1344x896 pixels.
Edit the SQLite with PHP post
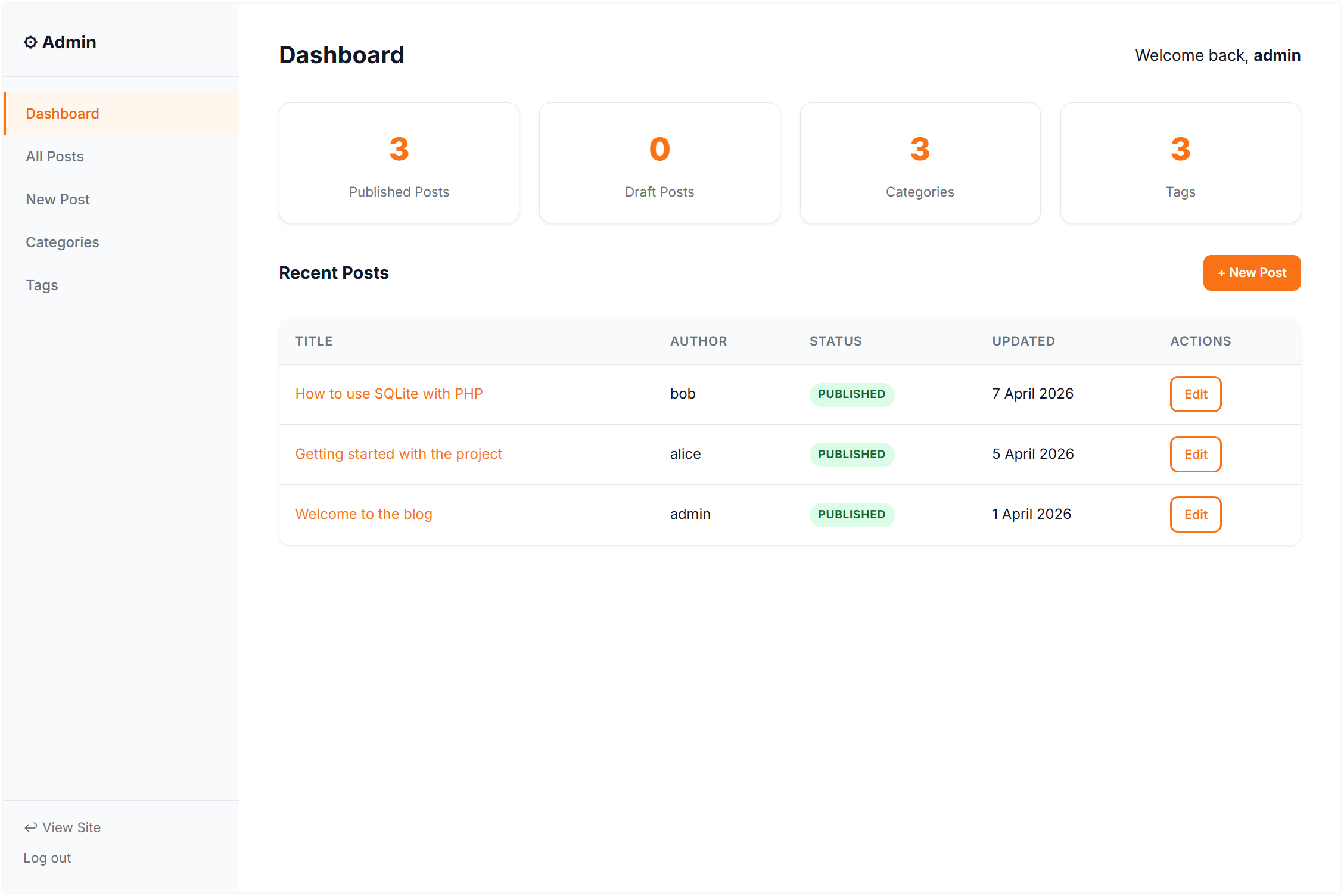(1195, 394)
